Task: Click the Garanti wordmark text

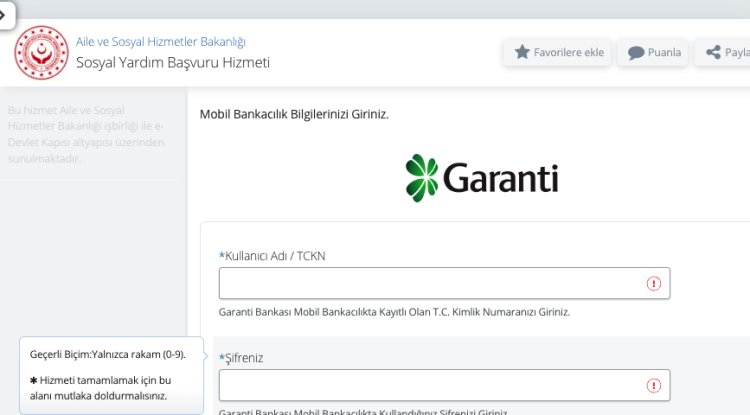Action: 500,179
